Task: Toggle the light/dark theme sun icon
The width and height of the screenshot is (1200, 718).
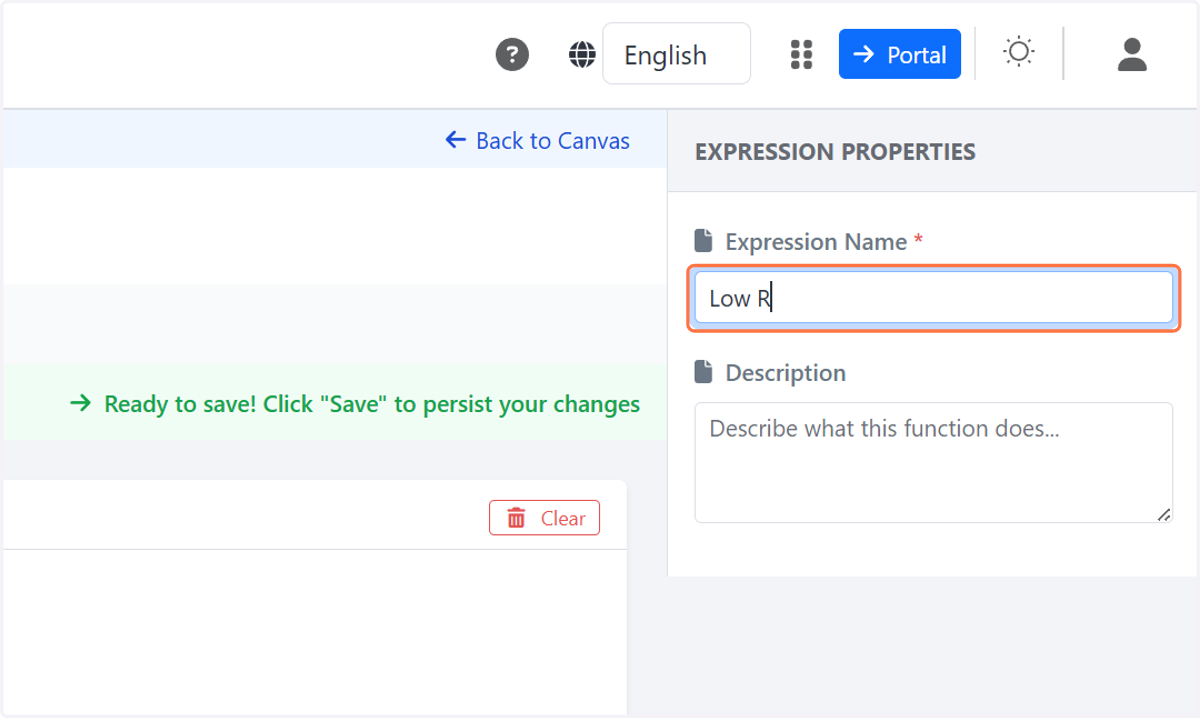Action: pyautogui.click(x=1019, y=52)
